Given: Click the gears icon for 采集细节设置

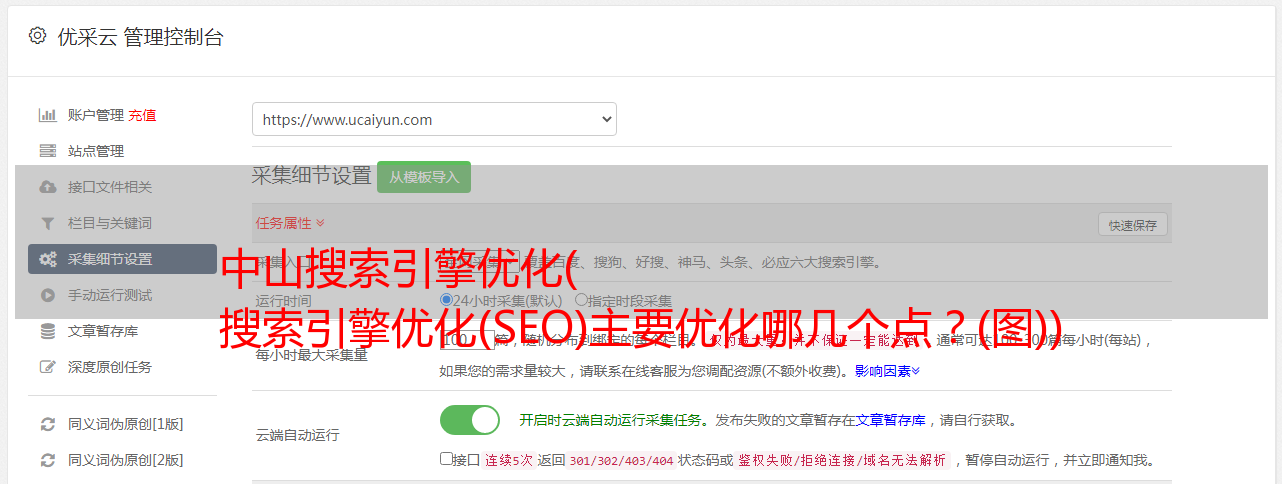Looking at the screenshot, I should click(47, 259).
